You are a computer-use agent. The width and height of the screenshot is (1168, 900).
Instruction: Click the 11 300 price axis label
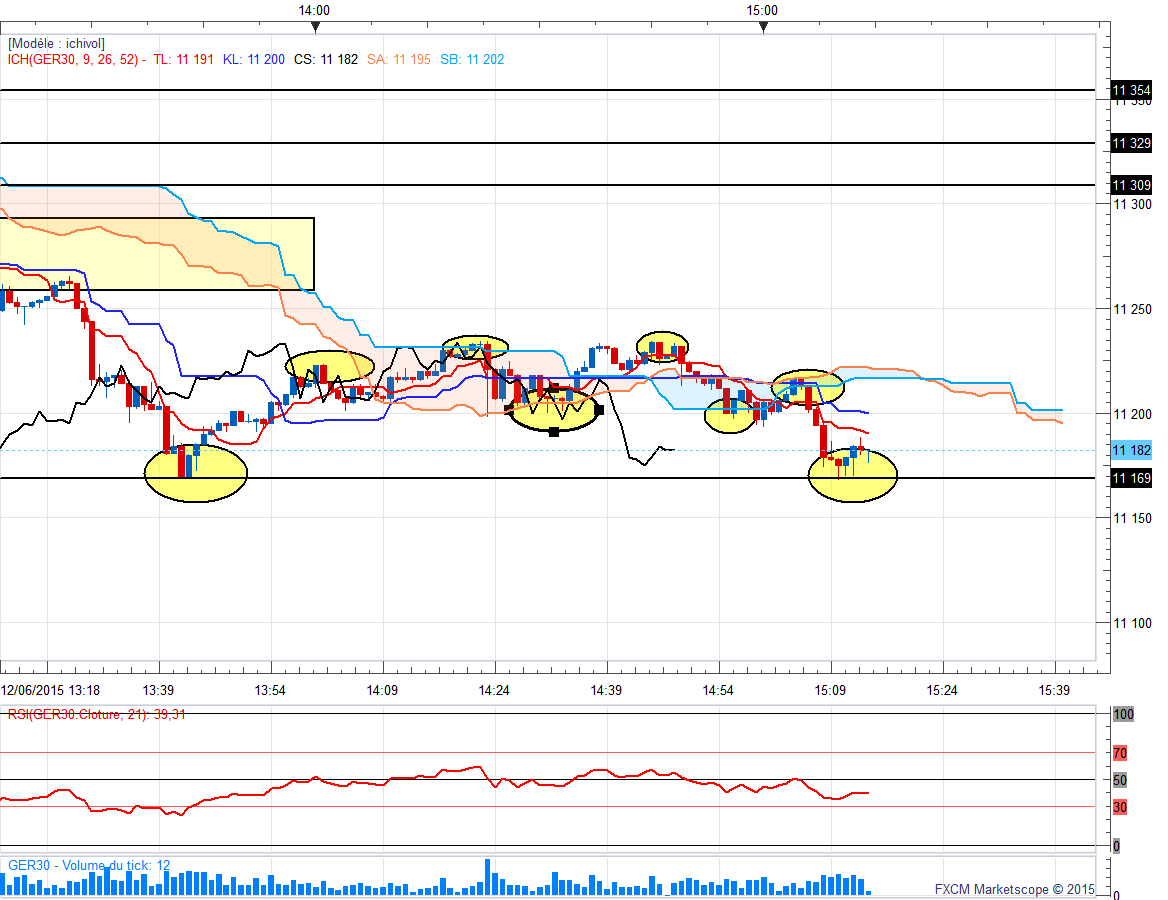pos(1132,204)
